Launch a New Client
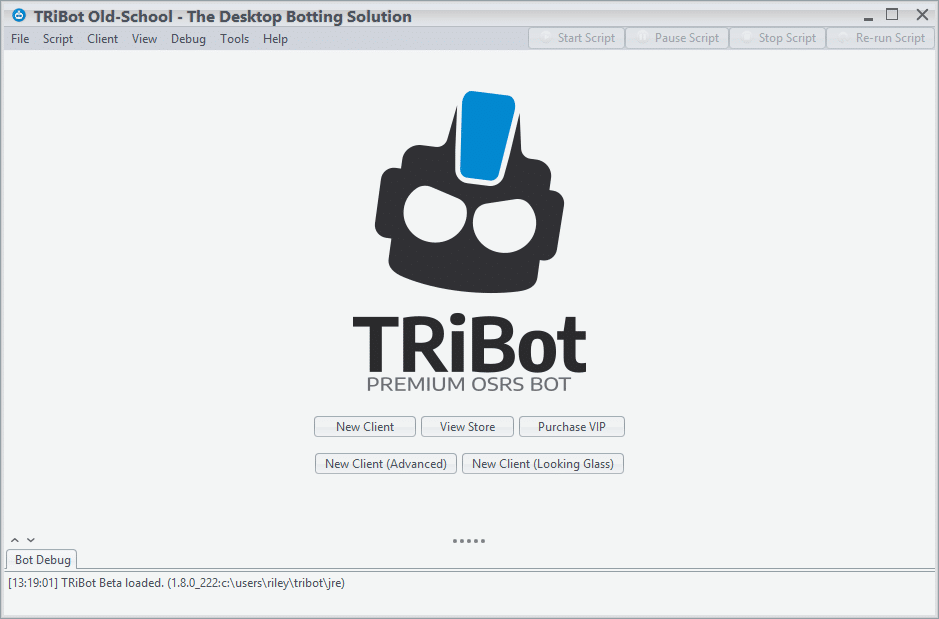The width and height of the screenshot is (939, 619). [365, 427]
